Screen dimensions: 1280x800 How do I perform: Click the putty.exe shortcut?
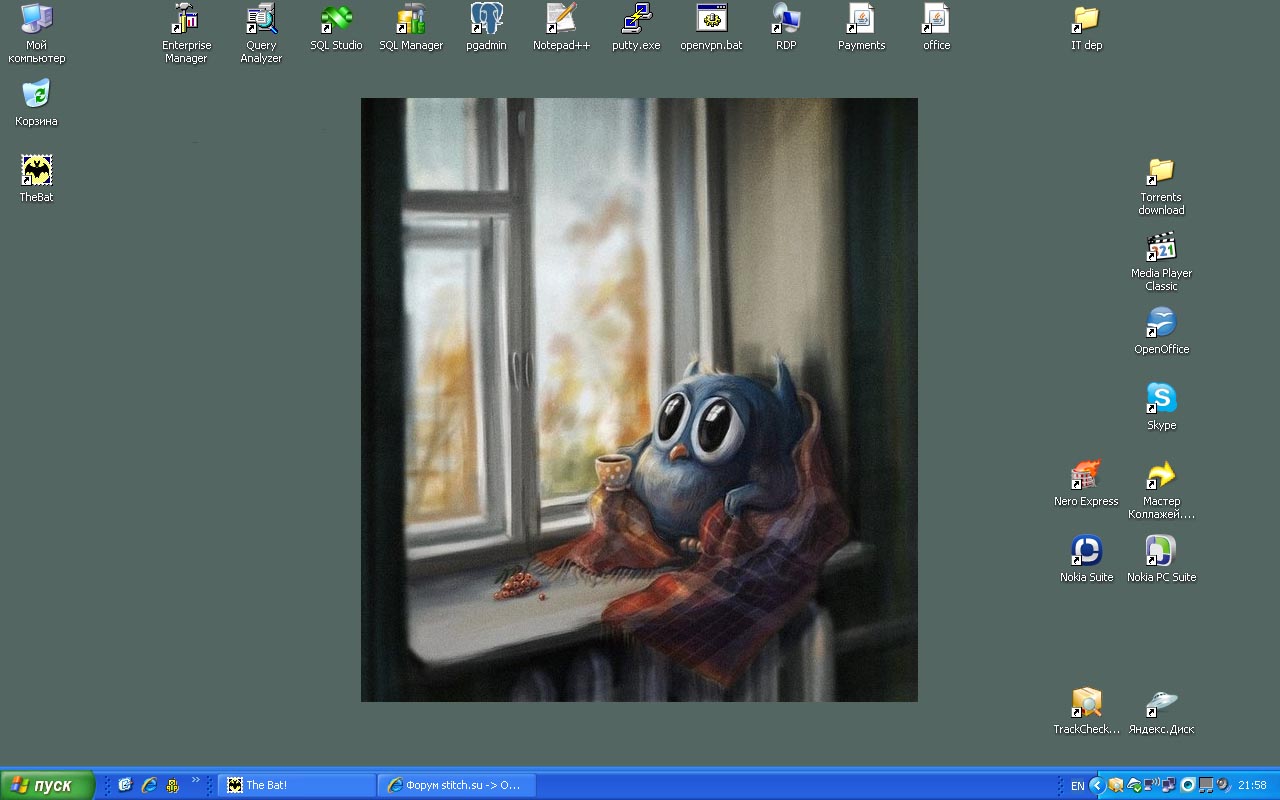pyautogui.click(x=636, y=27)
